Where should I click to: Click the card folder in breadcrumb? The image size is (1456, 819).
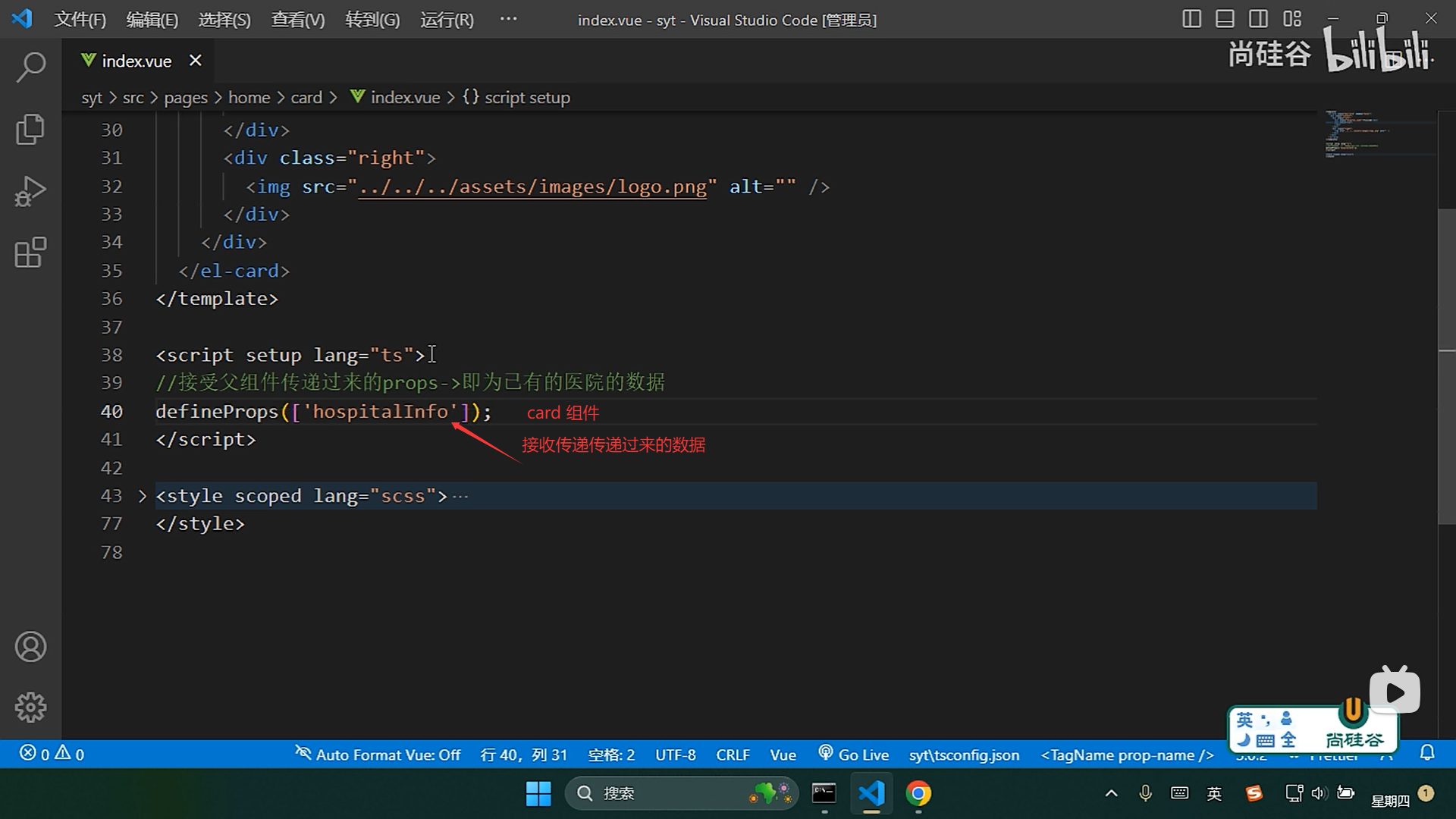pyautogui.click(x=306, y=97)
